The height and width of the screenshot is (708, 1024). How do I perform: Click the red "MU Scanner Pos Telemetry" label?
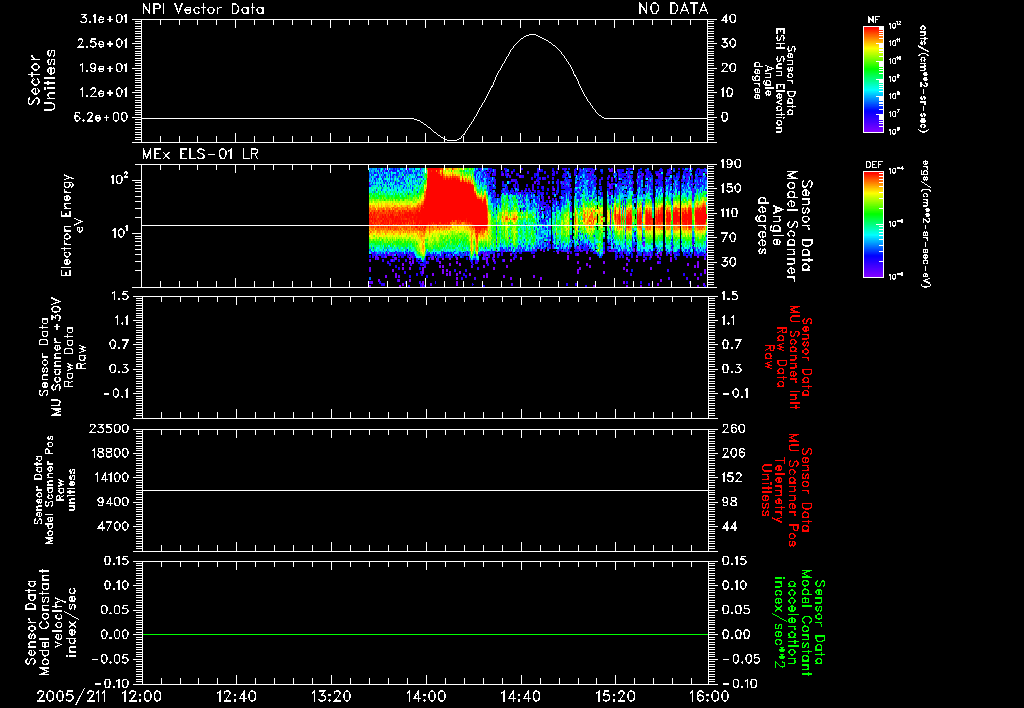(x=787, y=490)
